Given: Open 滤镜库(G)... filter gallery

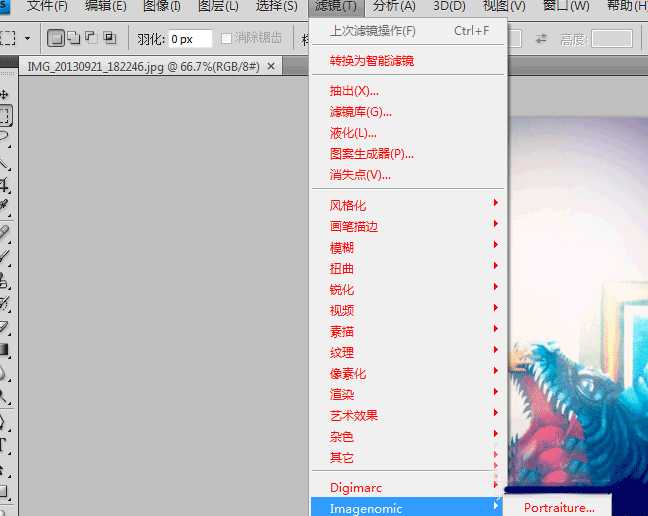Looking at the screenshot, I should (361, 112).
